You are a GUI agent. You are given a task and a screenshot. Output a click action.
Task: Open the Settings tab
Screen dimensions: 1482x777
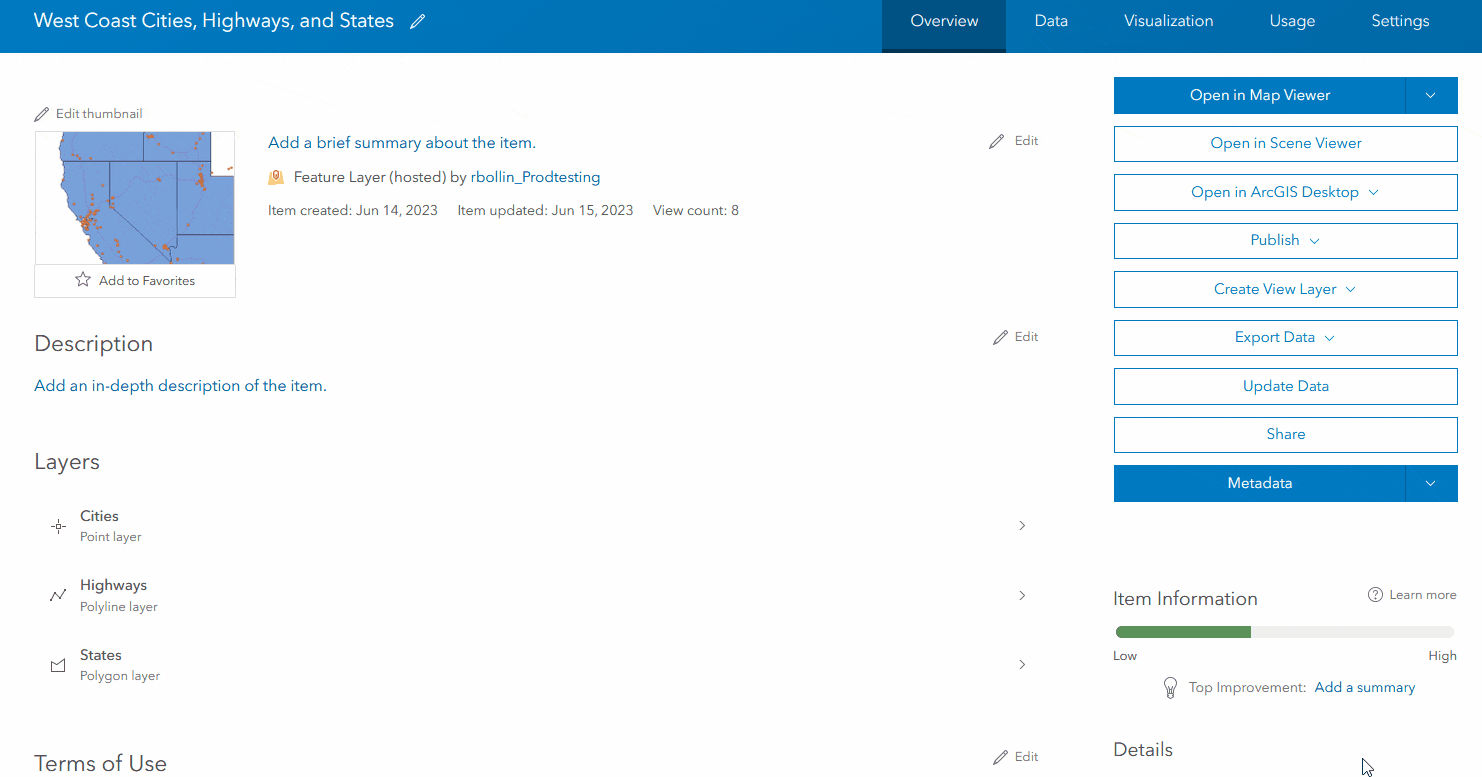coord(1400,20)
